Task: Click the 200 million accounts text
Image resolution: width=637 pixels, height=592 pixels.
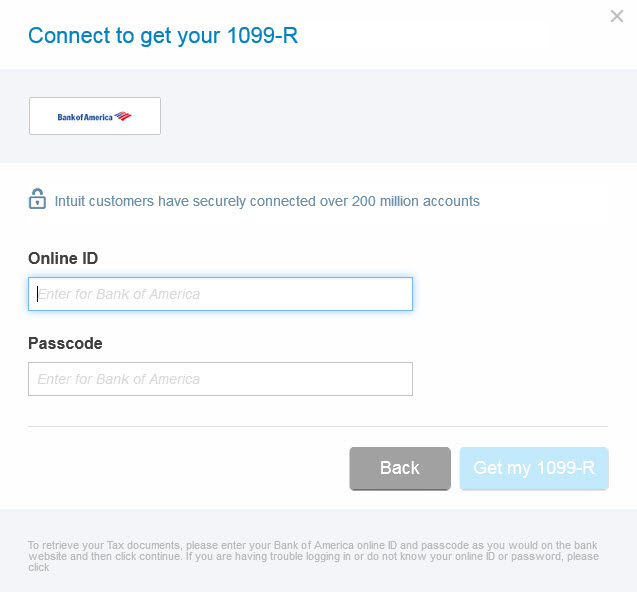Action: click(416, 201)
